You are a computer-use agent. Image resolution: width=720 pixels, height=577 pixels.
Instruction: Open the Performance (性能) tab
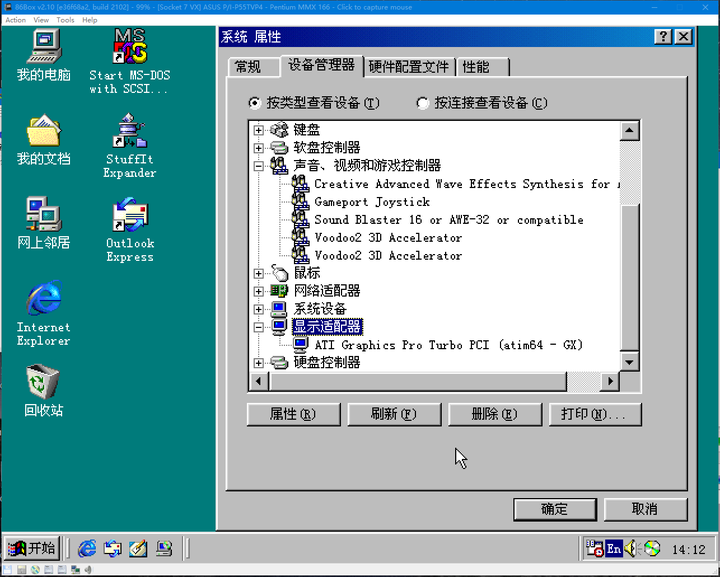point(483,67)
